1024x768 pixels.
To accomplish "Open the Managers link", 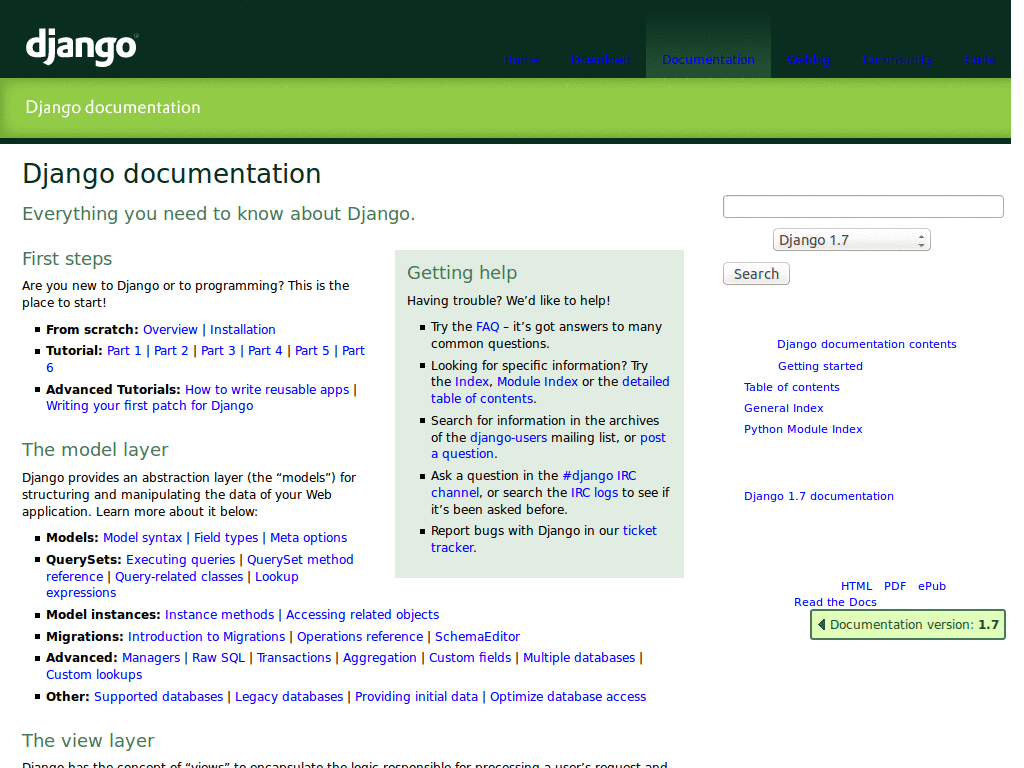I will (151, 658).
